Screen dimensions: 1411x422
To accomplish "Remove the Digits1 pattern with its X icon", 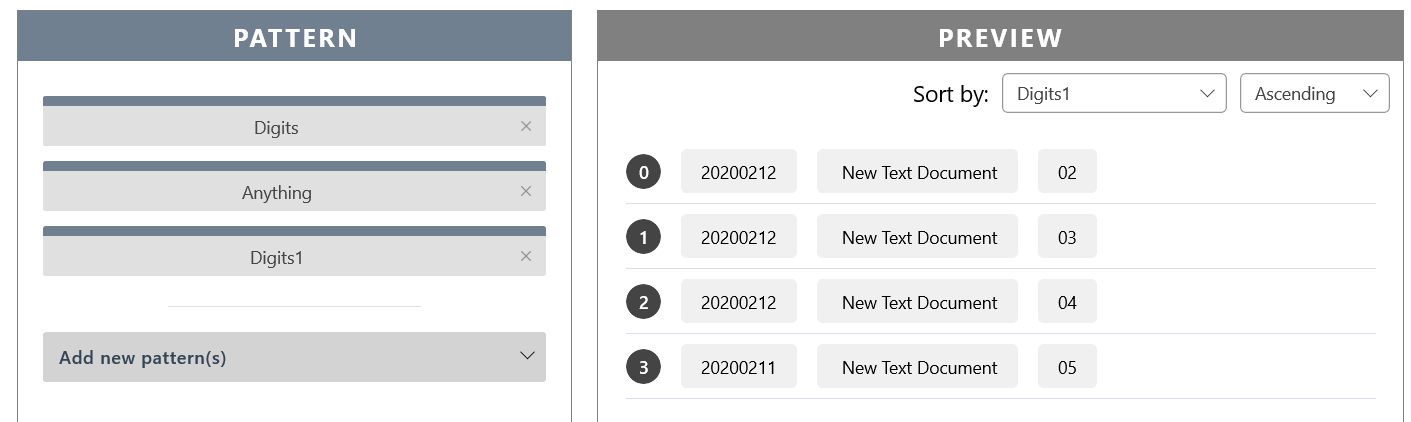I will point(526,256).
